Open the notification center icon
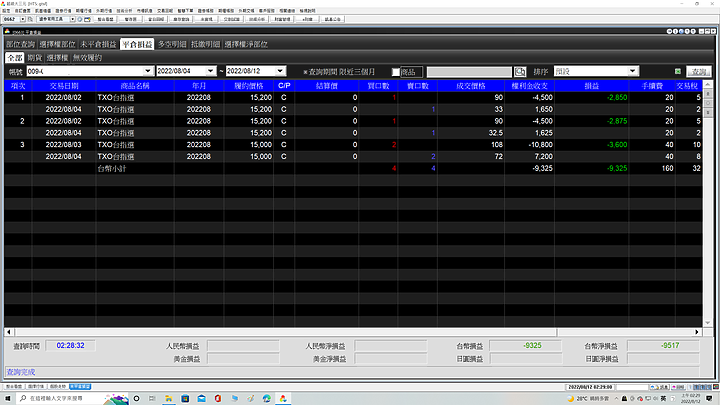This screenshot has height=405, width=720. [x=709, y=399]
